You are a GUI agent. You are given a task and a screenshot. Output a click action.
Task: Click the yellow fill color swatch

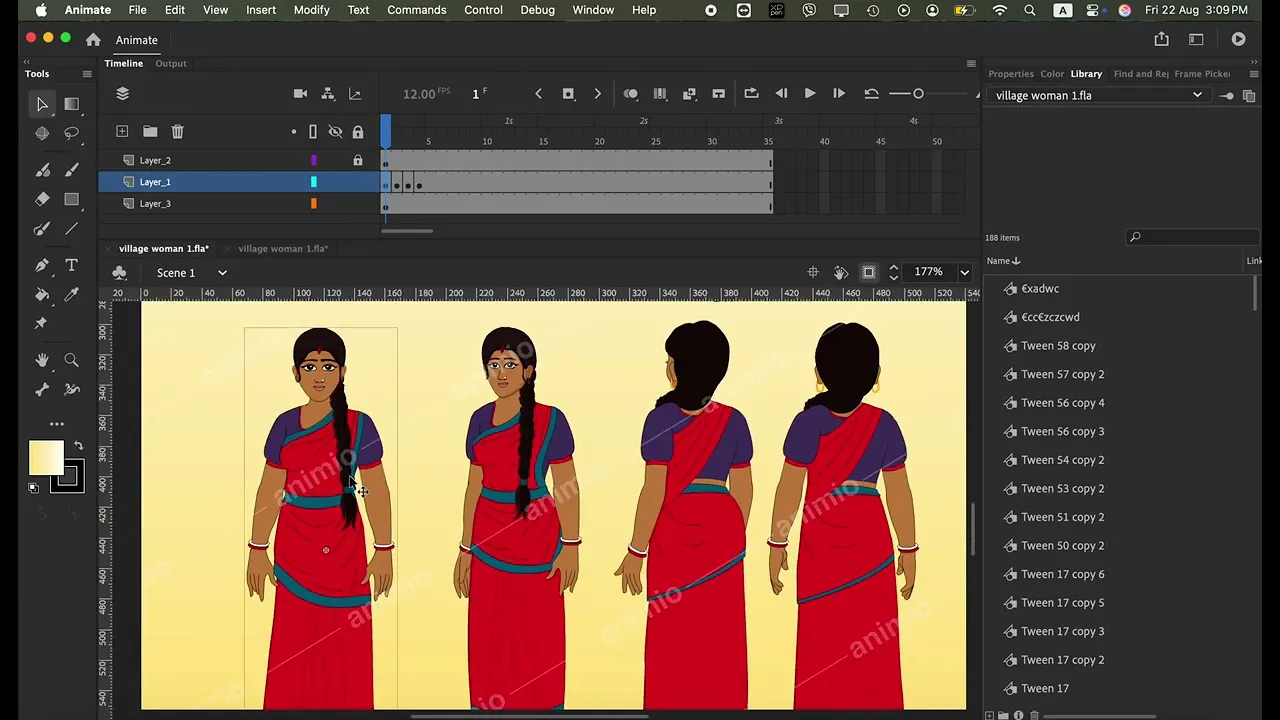pyautogui.click(x=46, y=458)
